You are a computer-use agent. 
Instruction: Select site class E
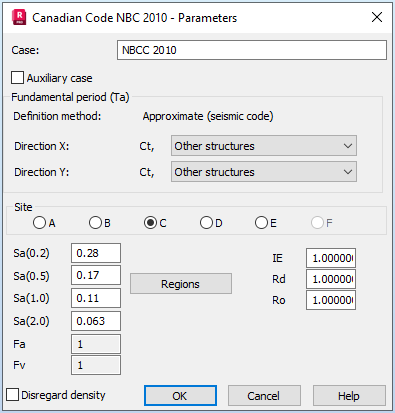point(261,223)
